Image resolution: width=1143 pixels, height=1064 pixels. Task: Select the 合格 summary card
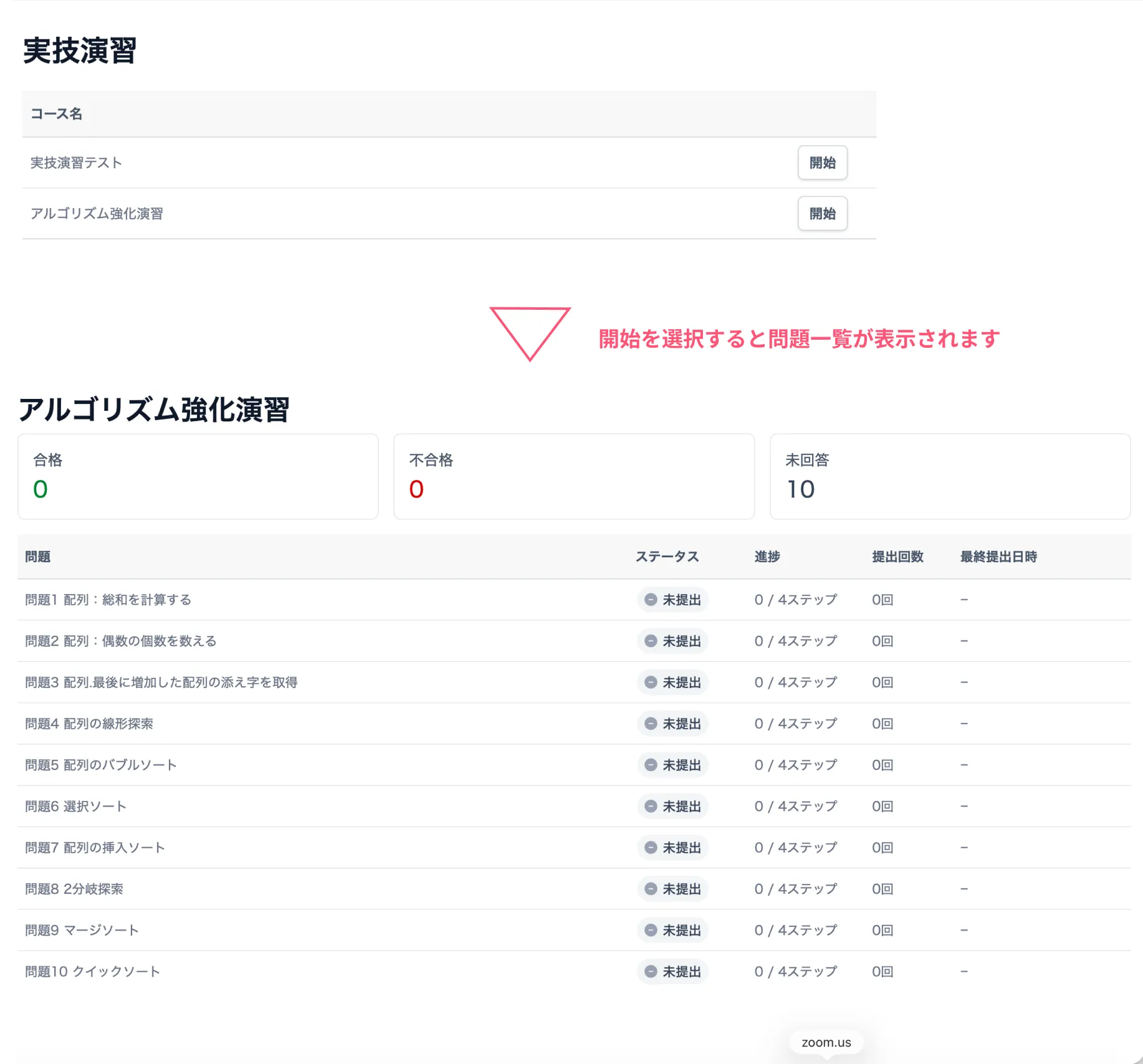coord(198,476)
